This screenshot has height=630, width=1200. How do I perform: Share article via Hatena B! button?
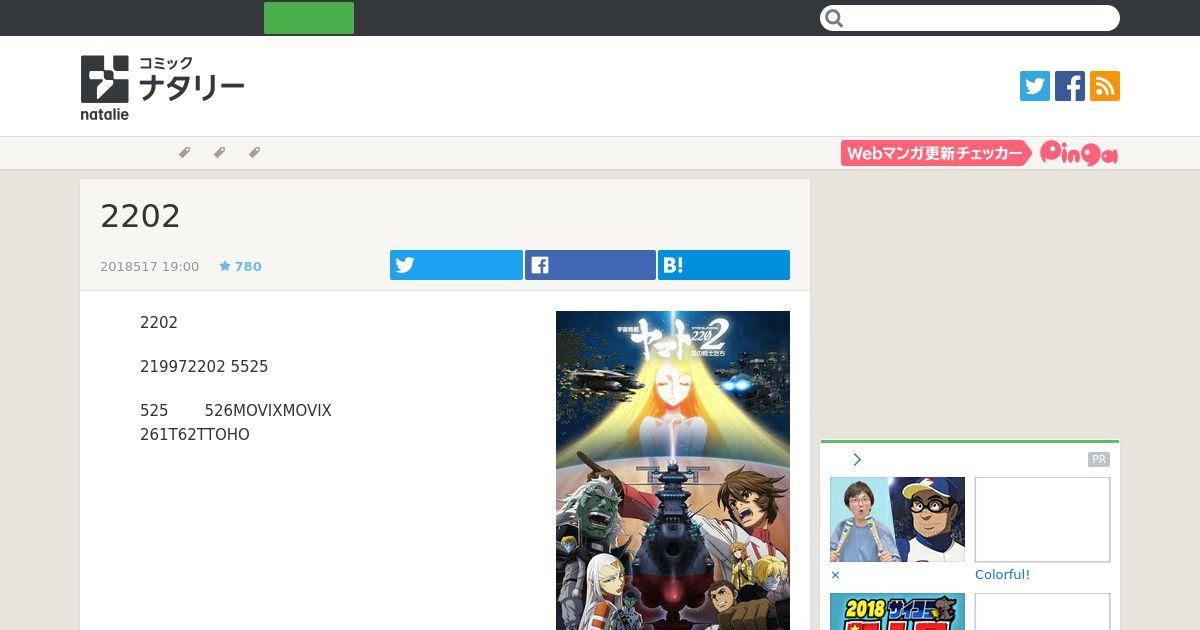click(724, 265)
